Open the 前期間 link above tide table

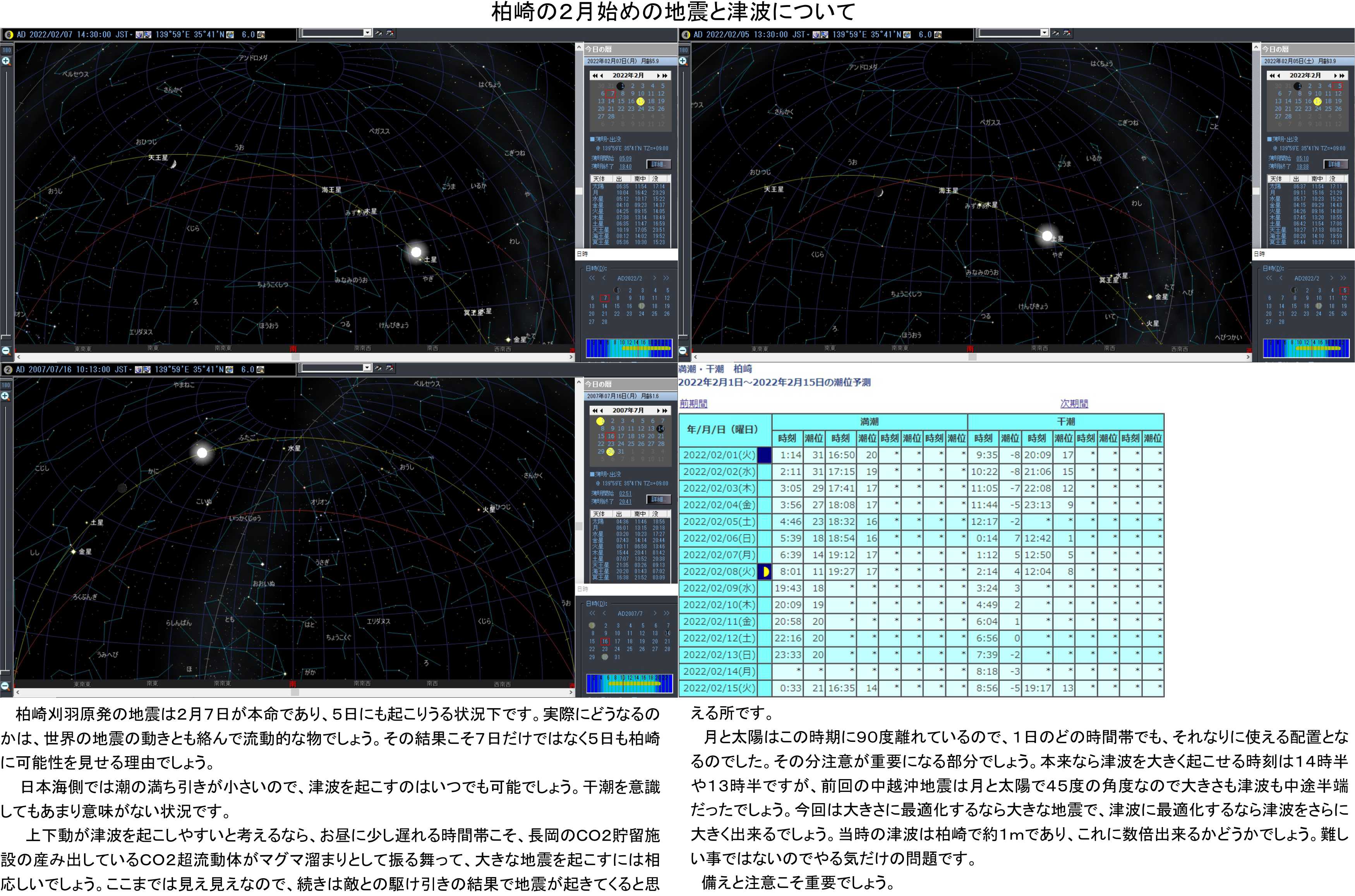point(693,403)
